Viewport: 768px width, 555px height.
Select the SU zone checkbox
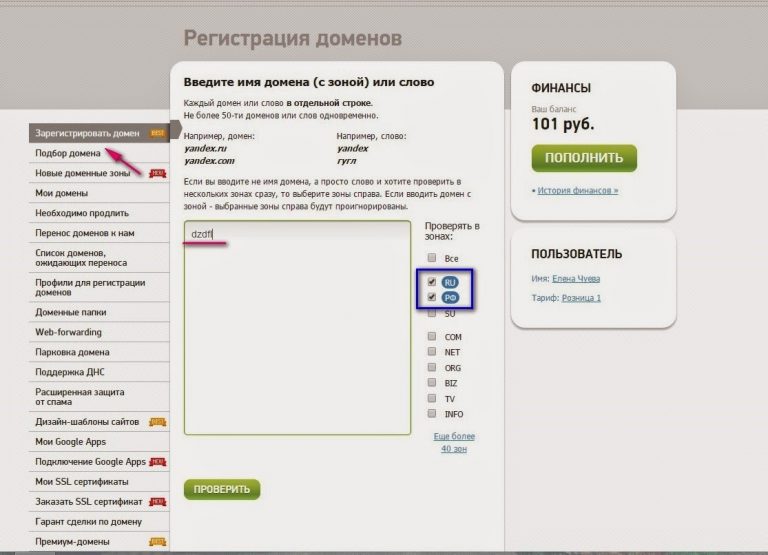point(432,314)
